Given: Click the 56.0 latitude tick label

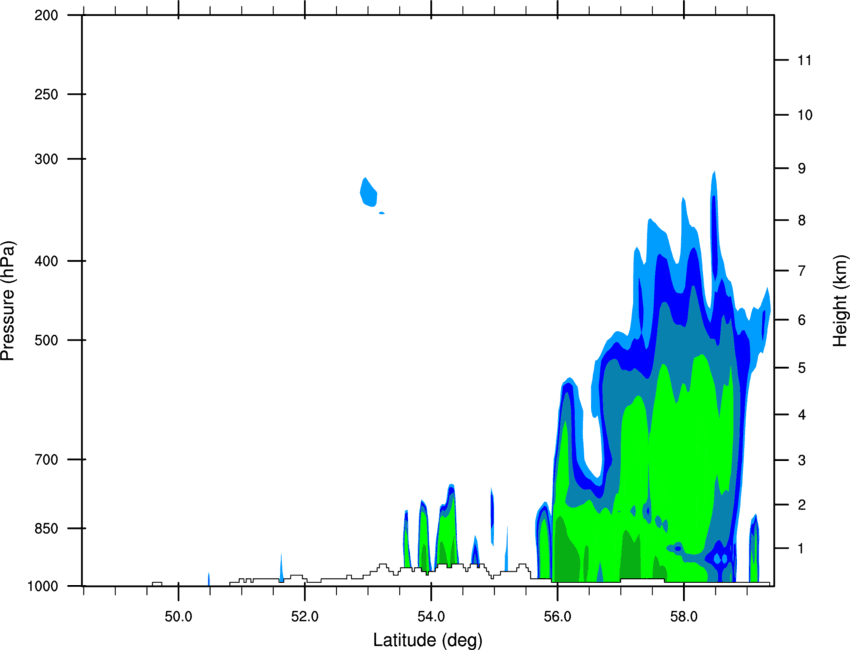Looking at the screenshot, I should click(557, 617).
